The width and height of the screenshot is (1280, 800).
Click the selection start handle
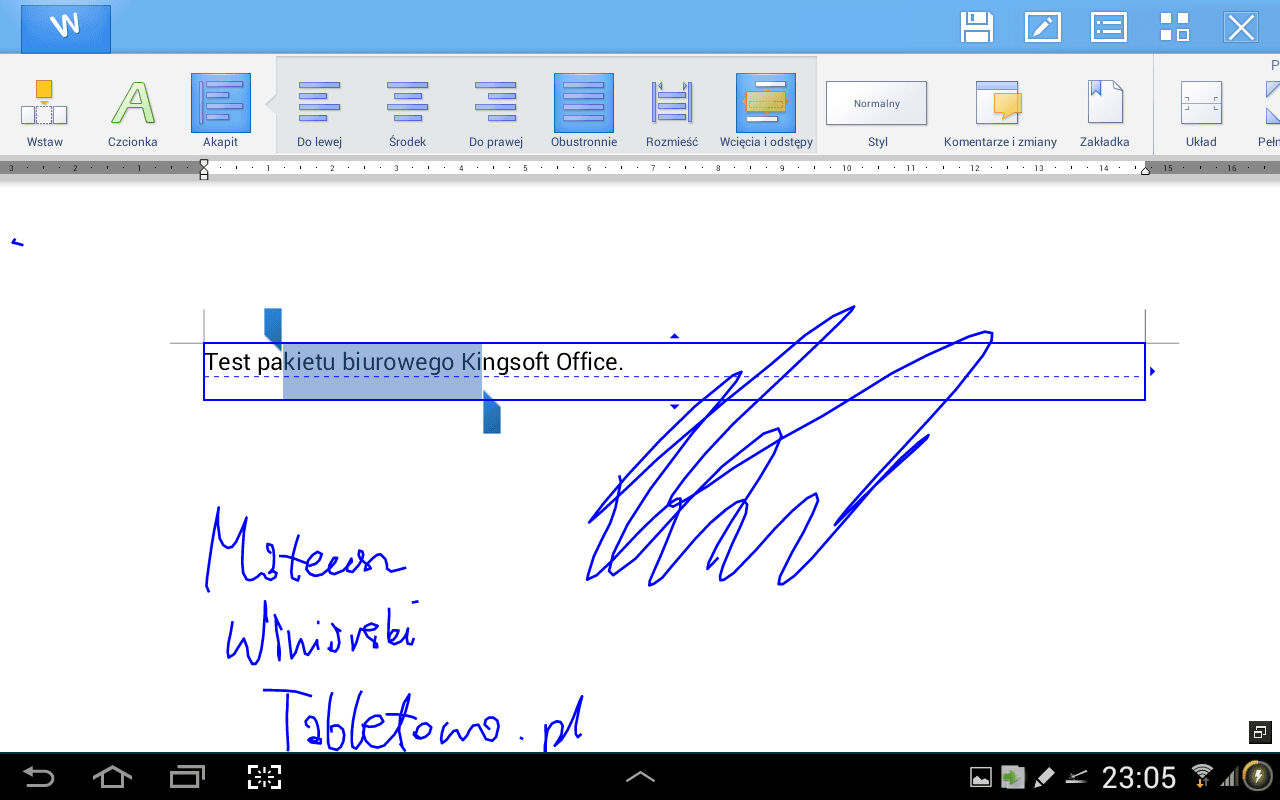[273, 327]
